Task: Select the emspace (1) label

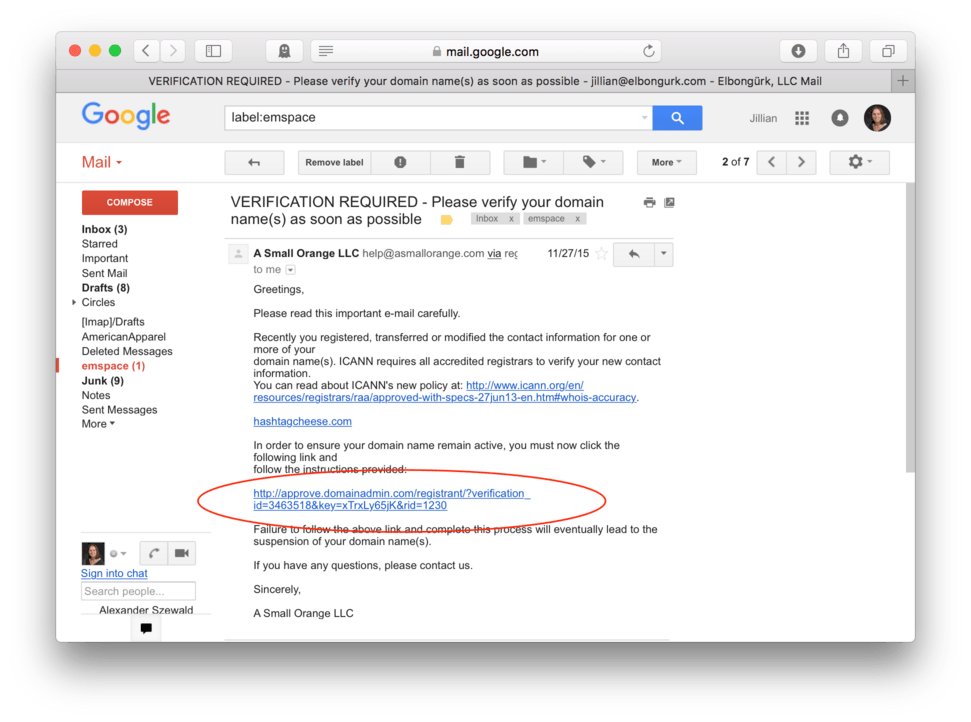Action: [113, 366]
